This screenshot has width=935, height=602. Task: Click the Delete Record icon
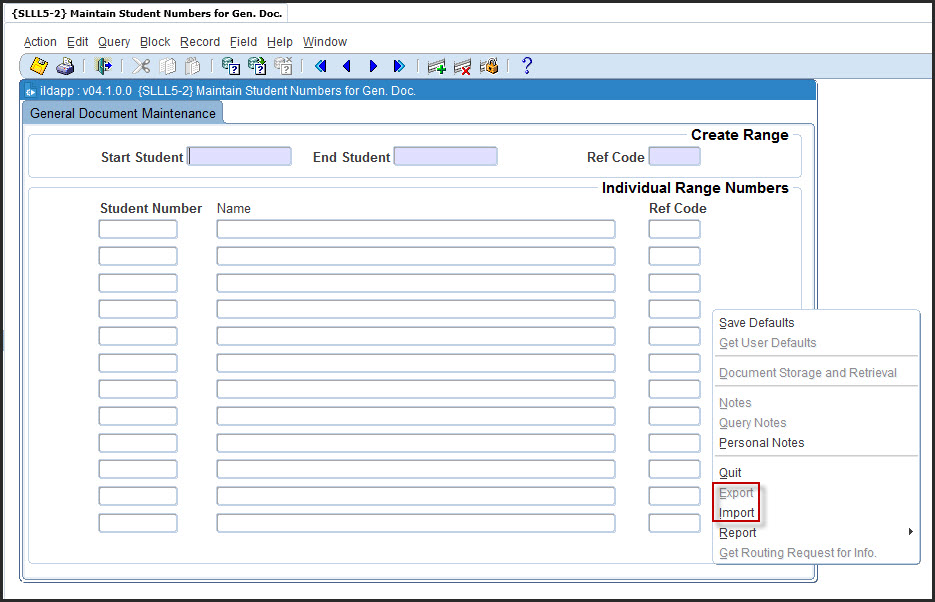(462, 66)
